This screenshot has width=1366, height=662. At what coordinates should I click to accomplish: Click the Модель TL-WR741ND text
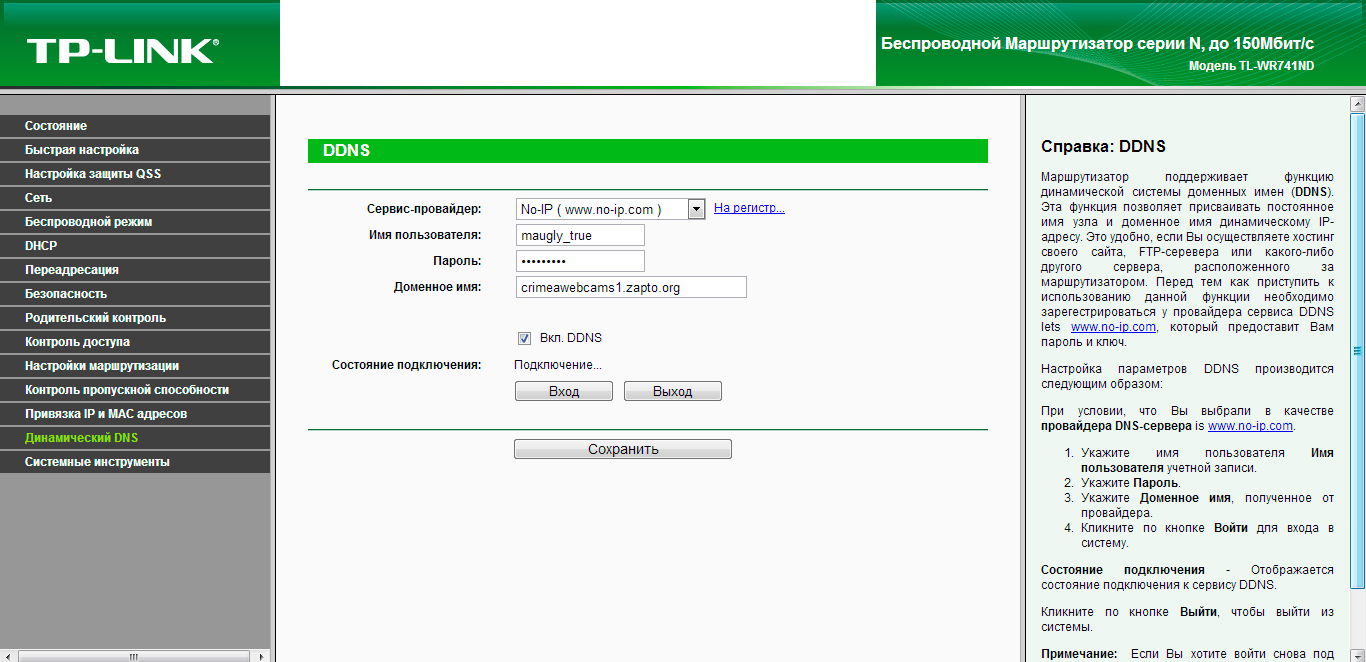(x=1251, y=66)
